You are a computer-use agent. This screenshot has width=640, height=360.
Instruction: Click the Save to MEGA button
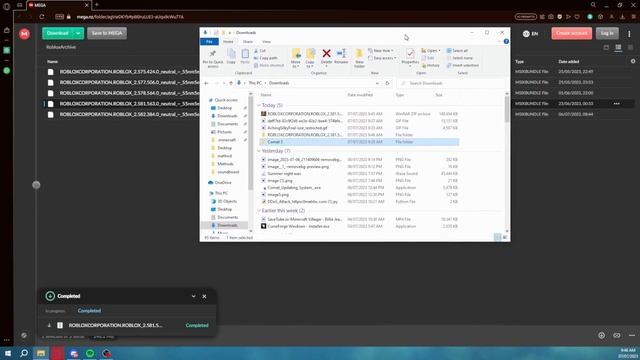point(107,33)
